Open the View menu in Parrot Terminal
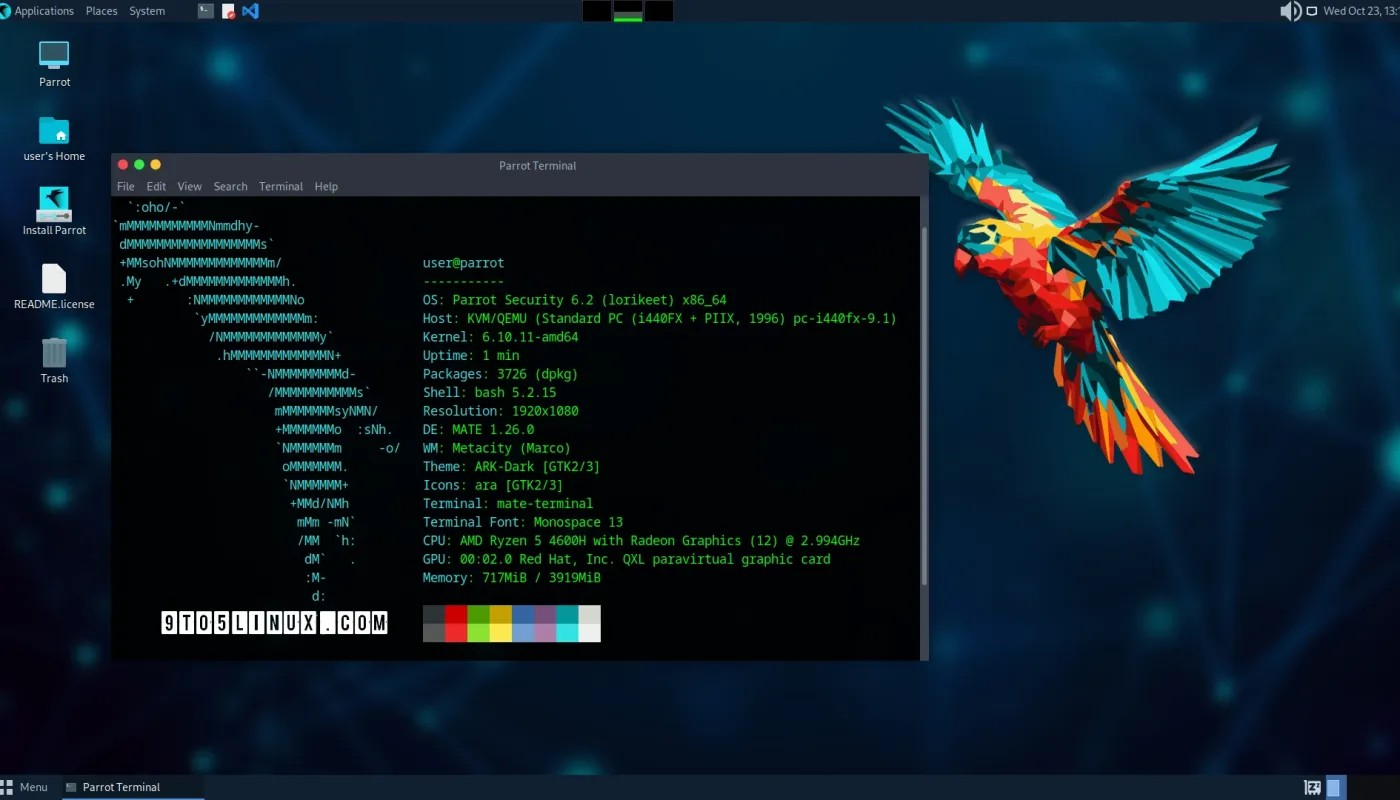 tap(189, 186)
